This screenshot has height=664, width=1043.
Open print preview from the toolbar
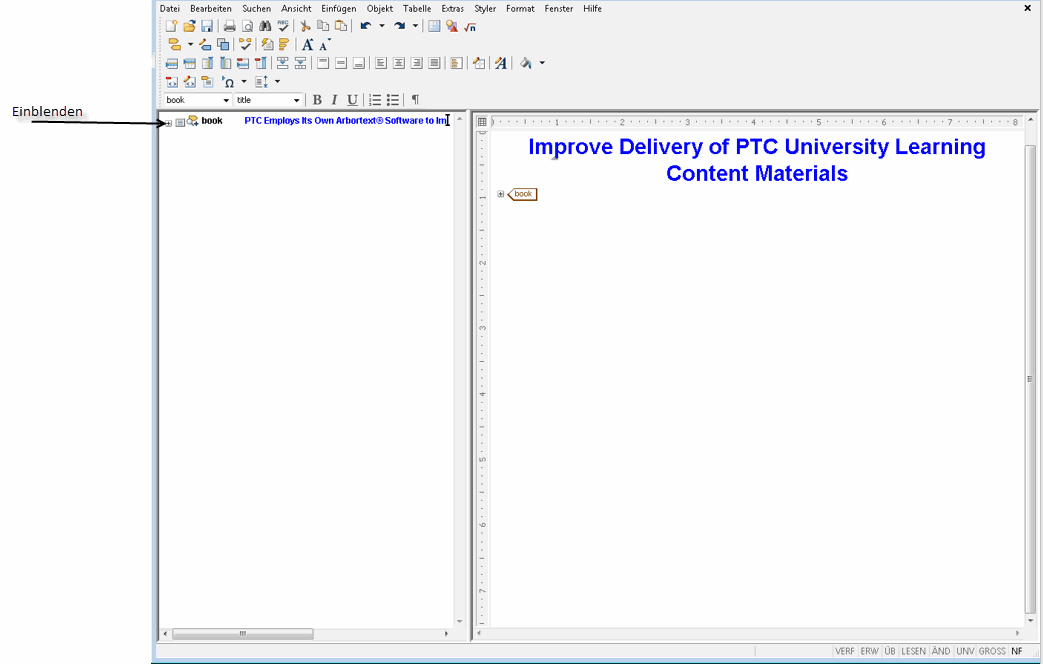247,27
